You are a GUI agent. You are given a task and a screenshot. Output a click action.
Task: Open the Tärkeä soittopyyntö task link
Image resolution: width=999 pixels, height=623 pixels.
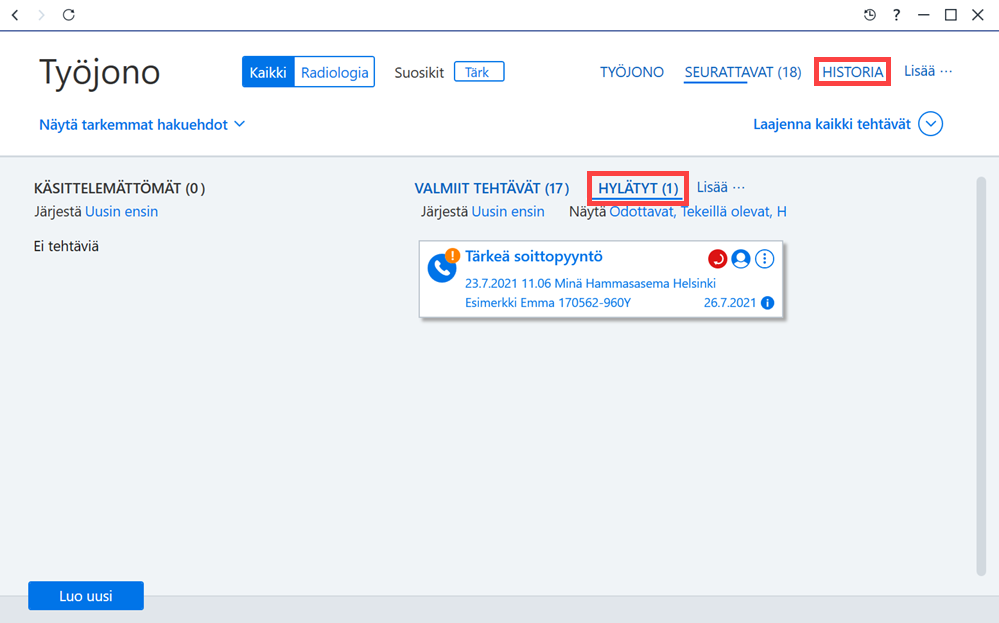tap(534, 256)
